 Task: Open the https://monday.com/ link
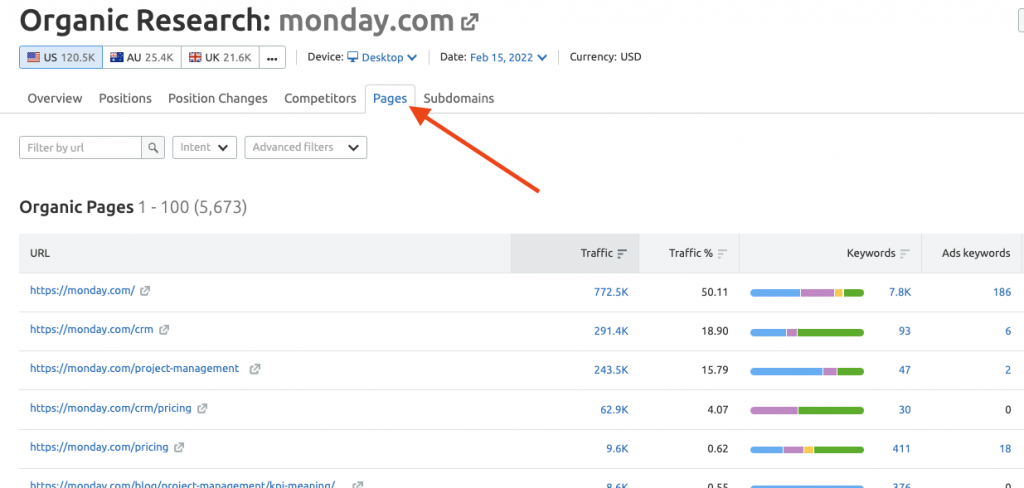click(x=82, y=291)
